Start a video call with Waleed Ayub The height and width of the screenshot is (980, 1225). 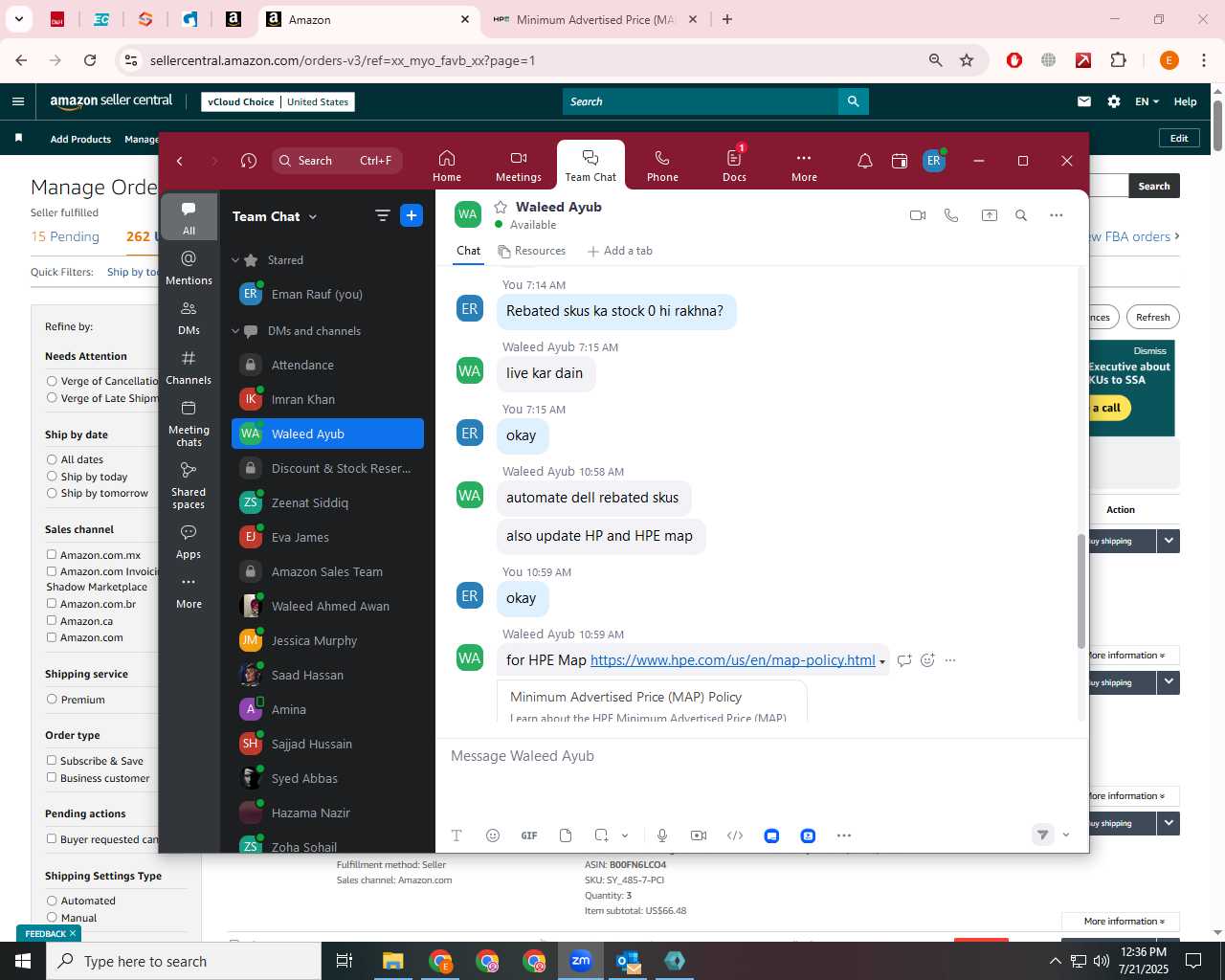point(918,215)
